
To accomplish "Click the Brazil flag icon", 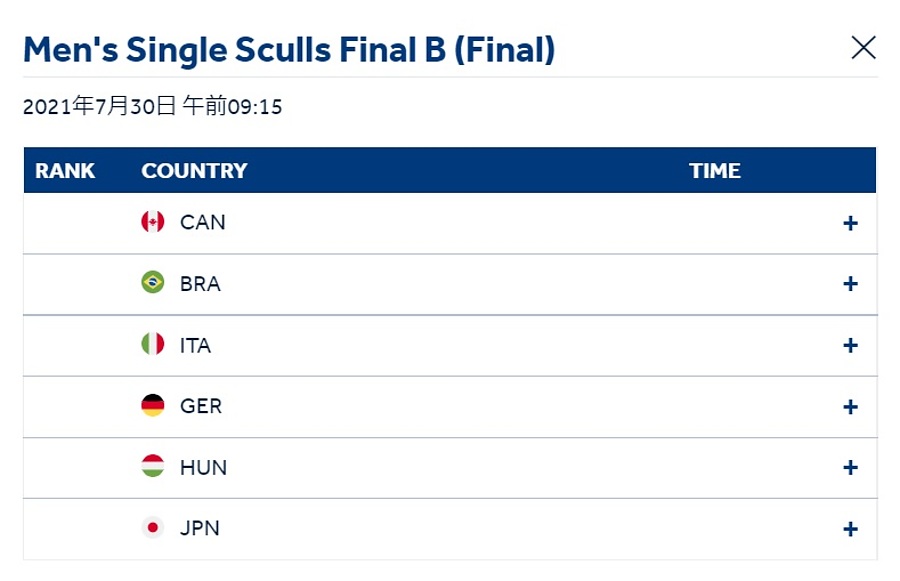I will pyautogui.click(x=153, y=282).
